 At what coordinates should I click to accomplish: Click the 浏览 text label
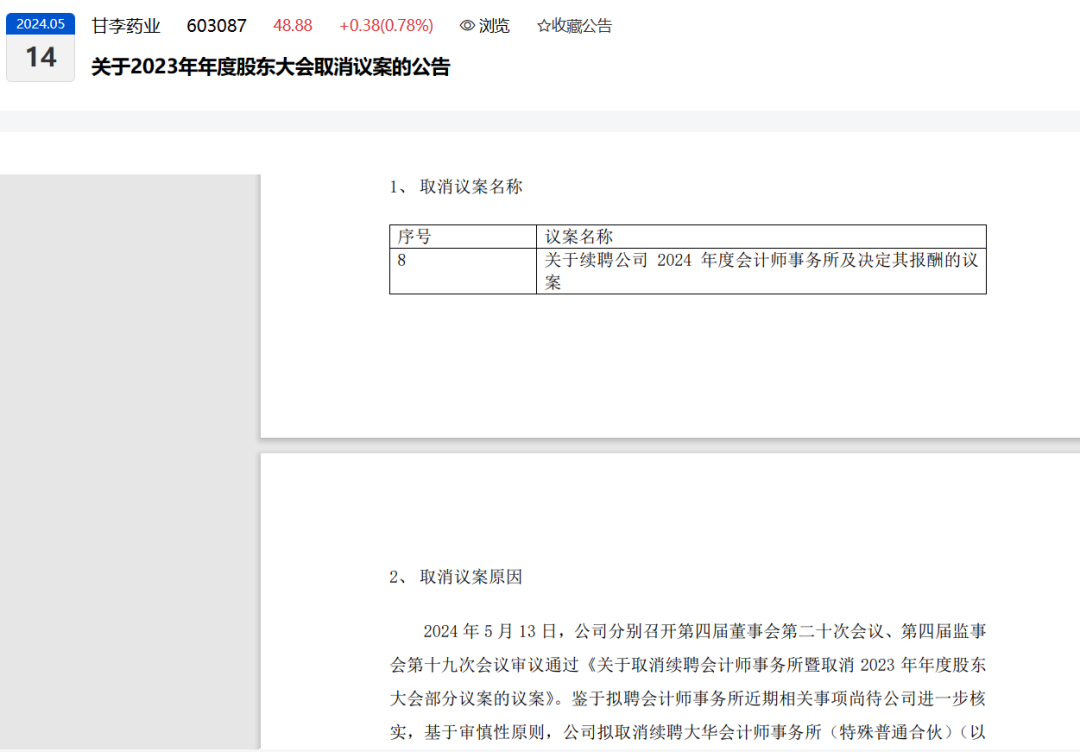tap(494, 26)
